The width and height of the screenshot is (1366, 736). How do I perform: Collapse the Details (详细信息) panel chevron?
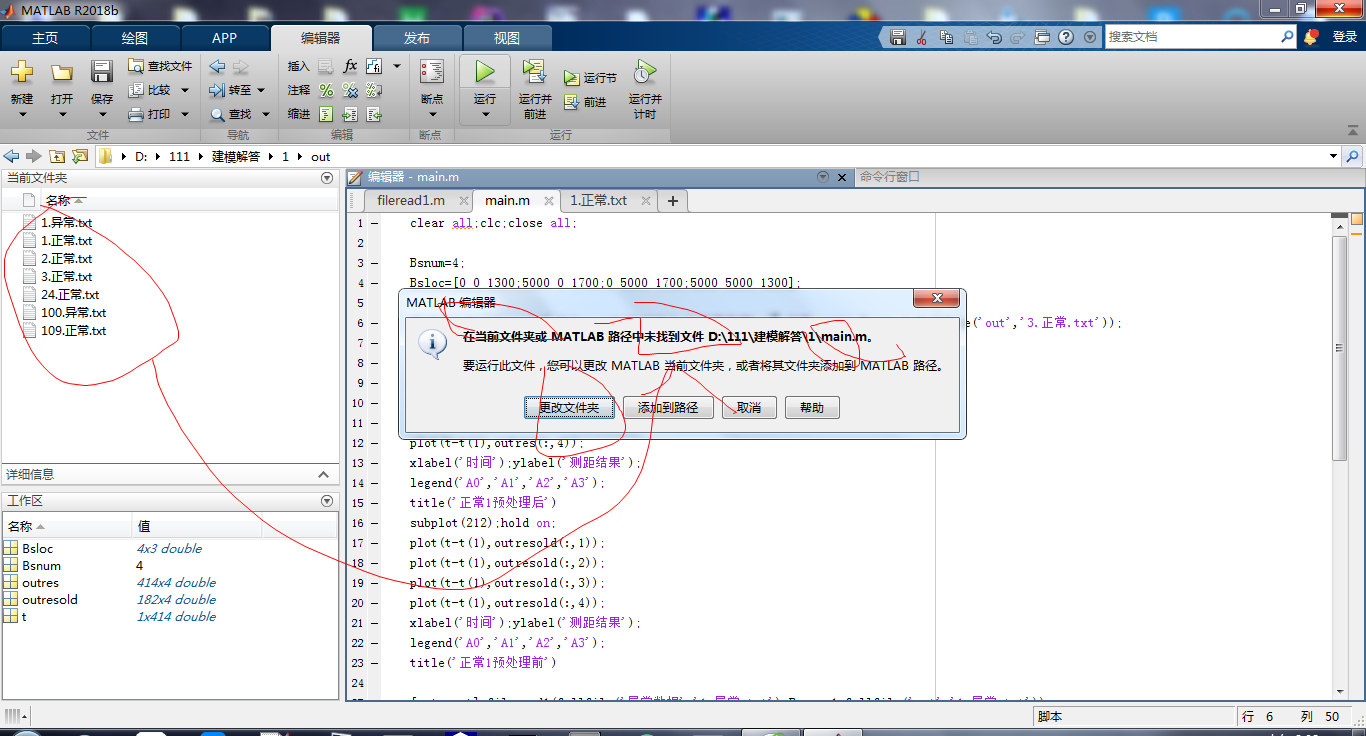click(x=323, y=475)
